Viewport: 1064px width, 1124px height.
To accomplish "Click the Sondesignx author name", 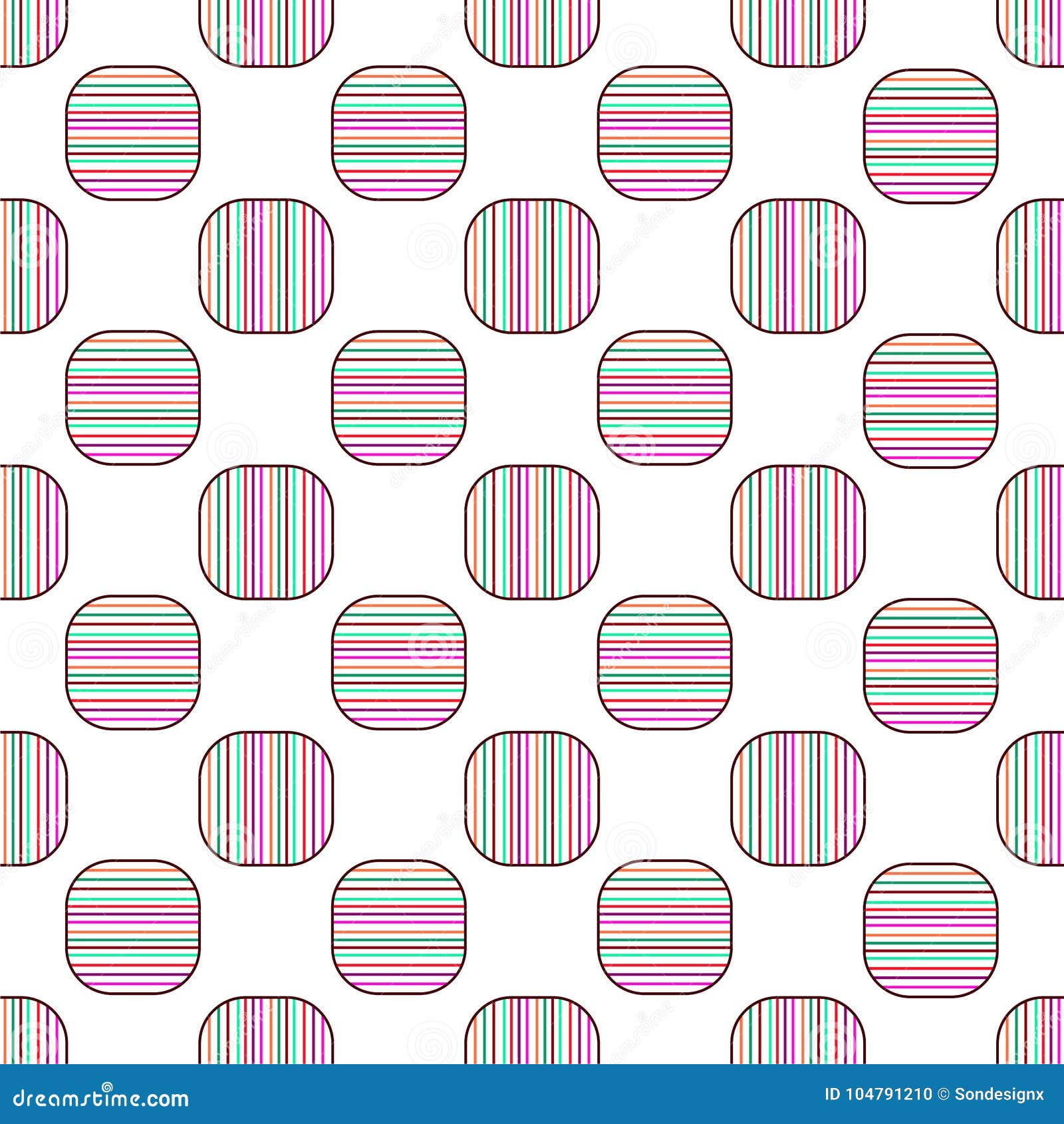I will (999, 1095).
